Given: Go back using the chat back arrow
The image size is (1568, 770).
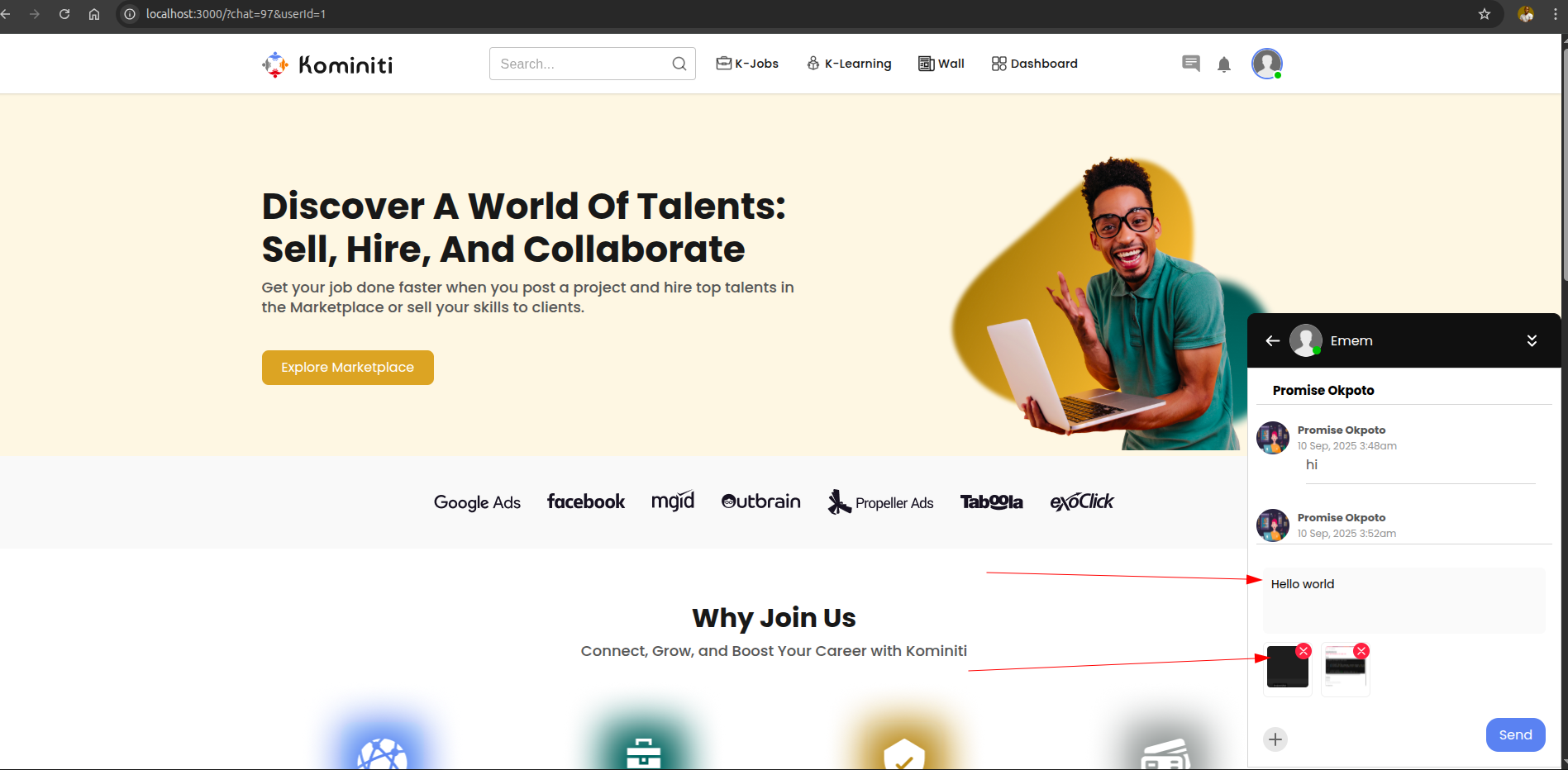Looking at the screenshot, I should (x=1273, y=340).
